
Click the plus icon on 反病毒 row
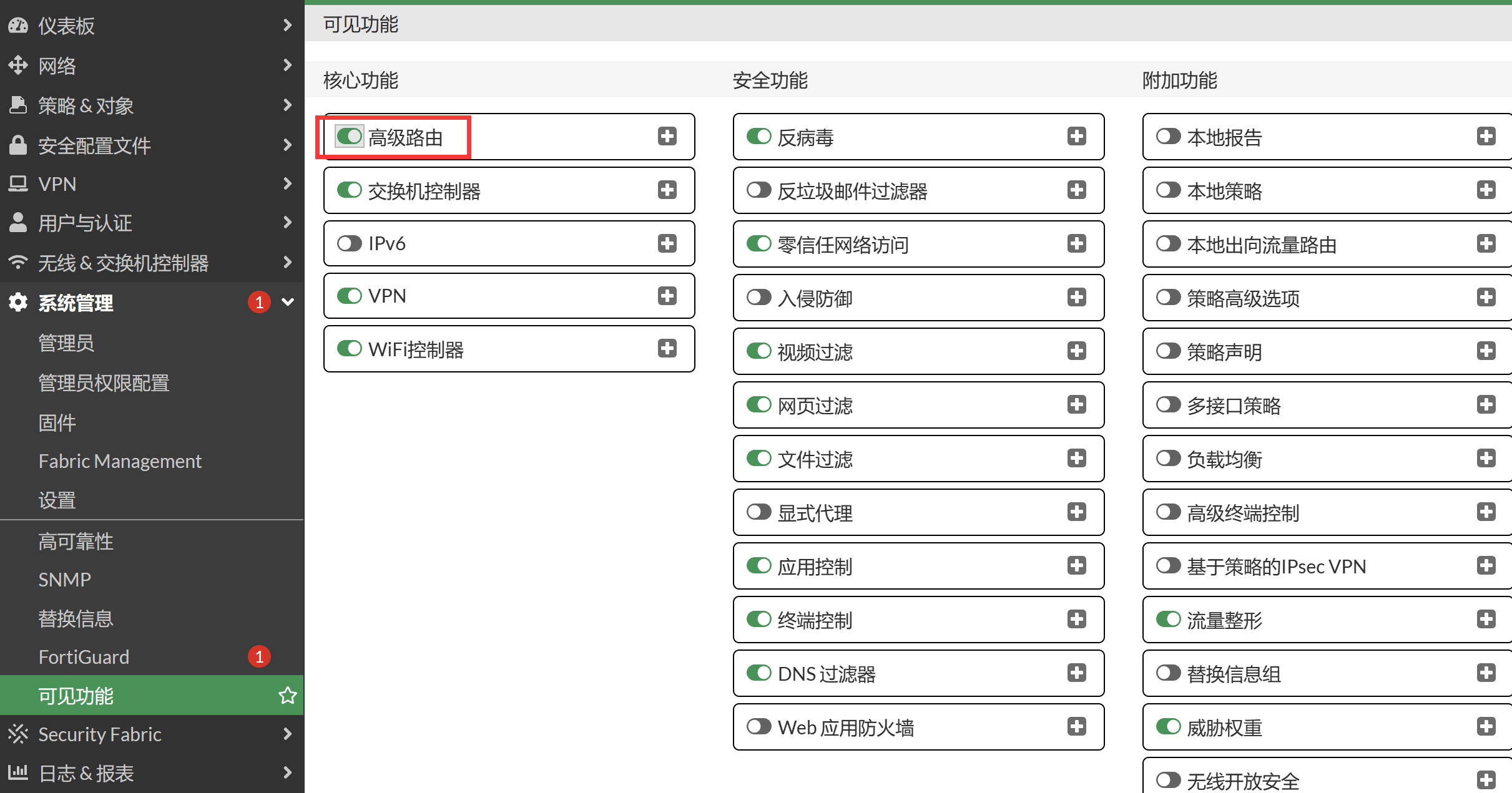point(1076,136)
